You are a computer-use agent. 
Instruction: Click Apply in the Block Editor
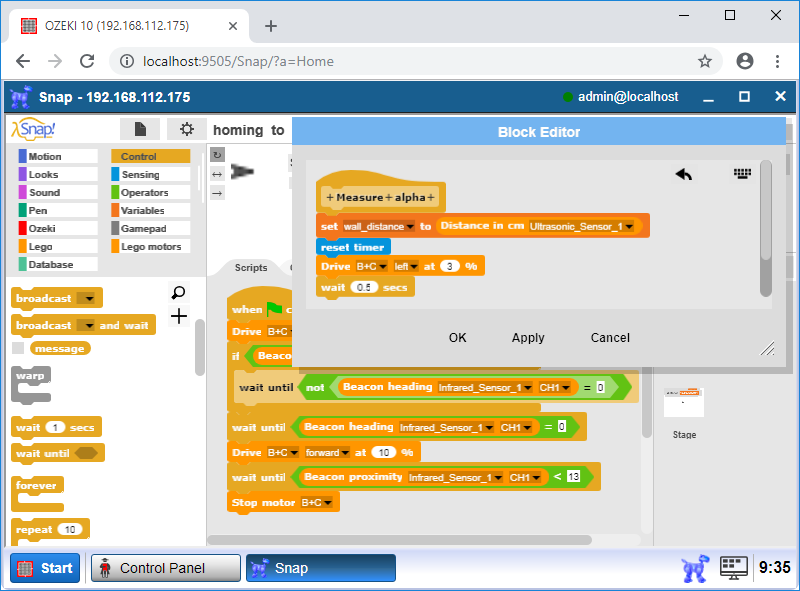(x=528, y=338)
